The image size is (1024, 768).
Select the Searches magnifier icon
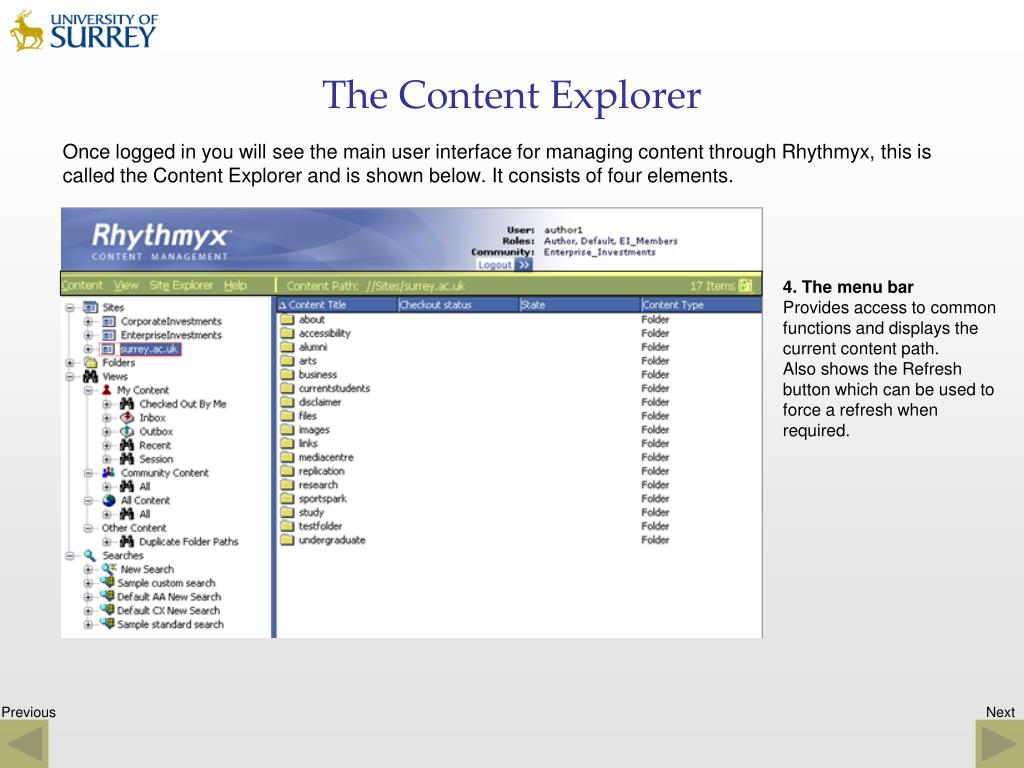(90, 555)
